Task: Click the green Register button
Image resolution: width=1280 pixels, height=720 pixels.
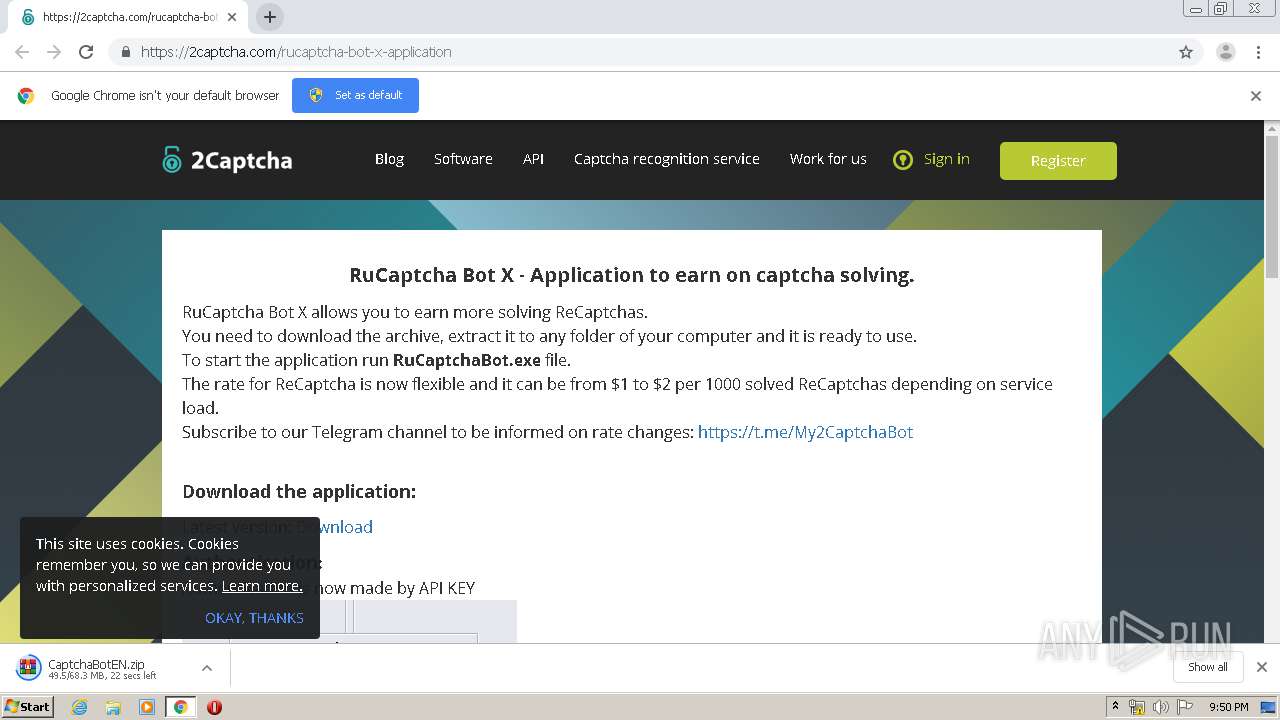Action: click(x=1058, y=160)
